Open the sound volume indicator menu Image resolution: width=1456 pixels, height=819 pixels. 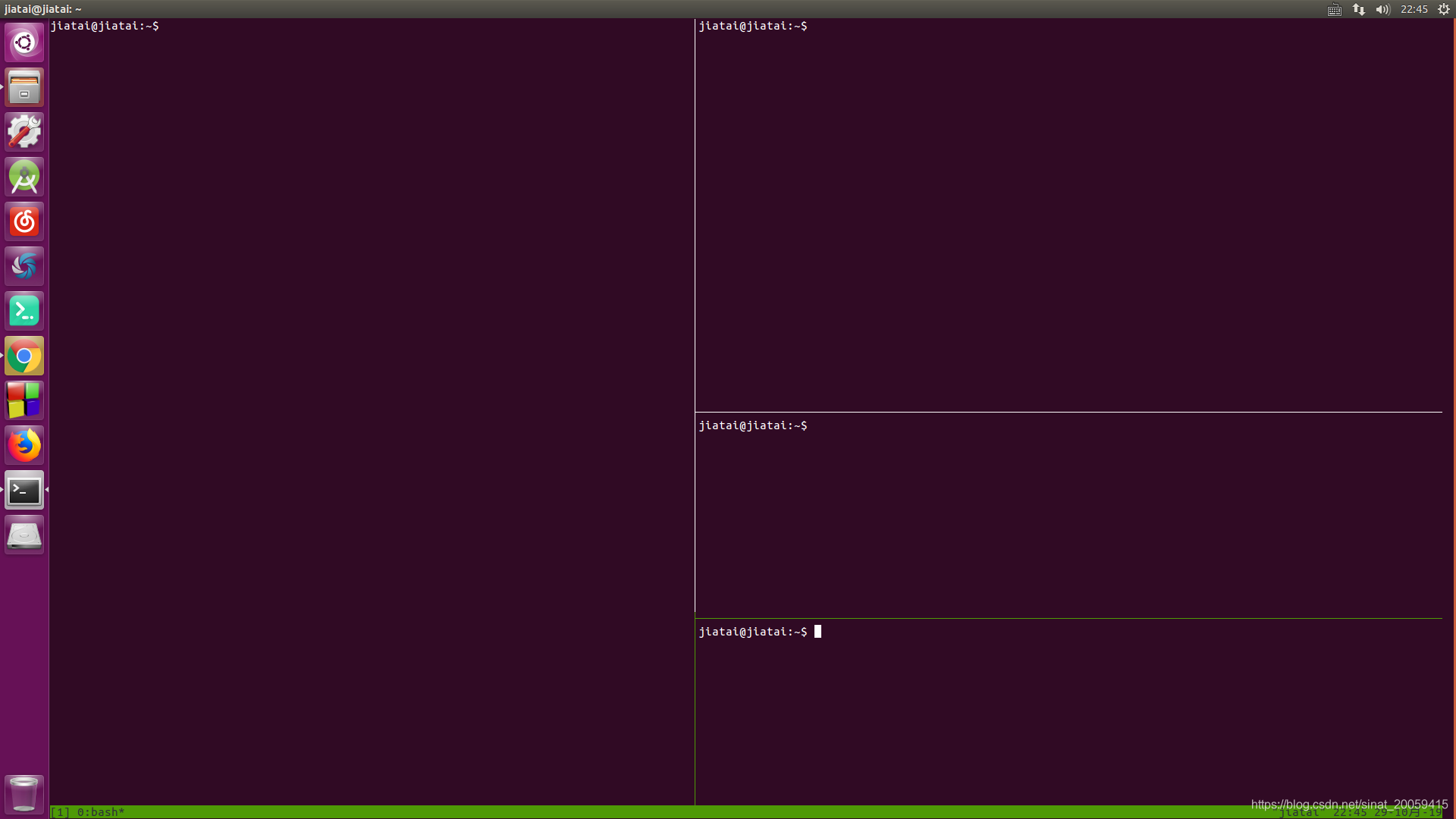(x=1382, y=9)
